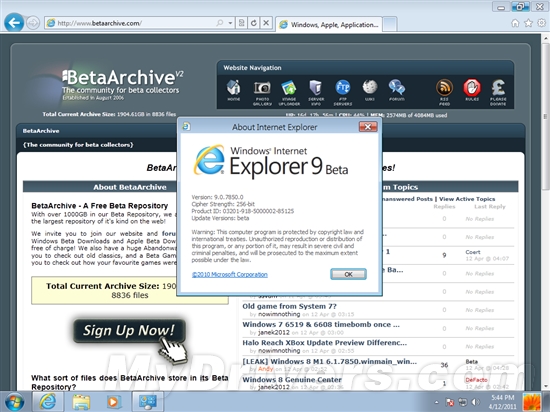550x412 pixels.
Task: Open Favorites star icon
Action: click(528, 23)
